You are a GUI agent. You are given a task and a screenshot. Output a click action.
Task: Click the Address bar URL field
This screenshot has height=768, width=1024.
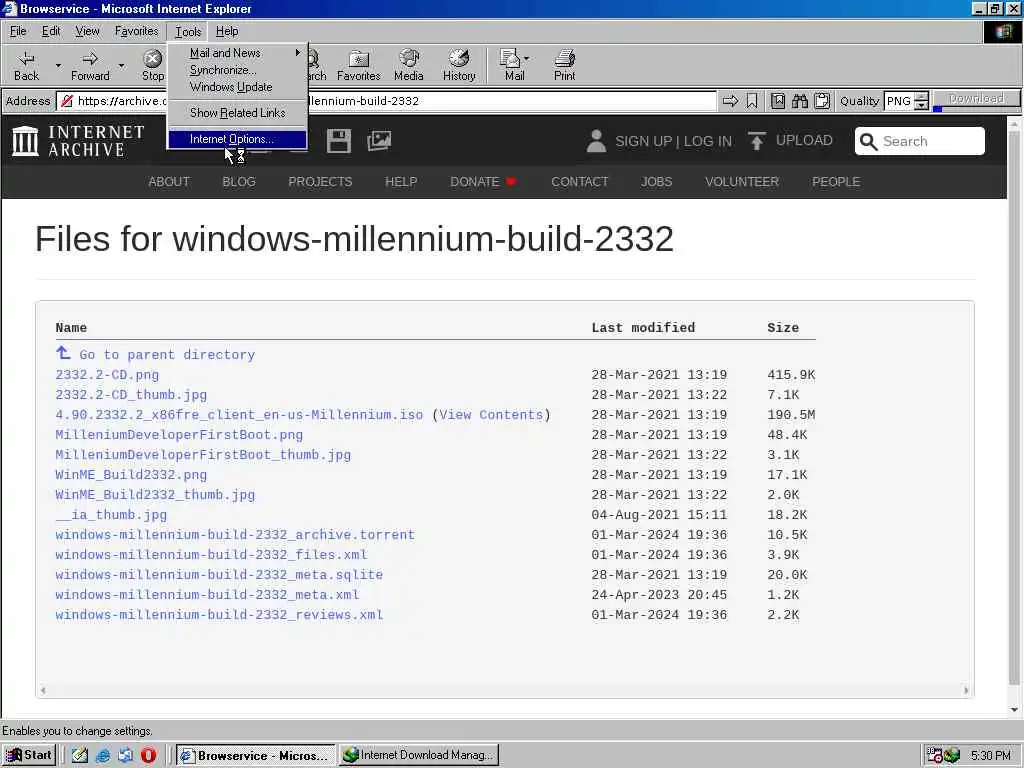(x=386, y=101)
